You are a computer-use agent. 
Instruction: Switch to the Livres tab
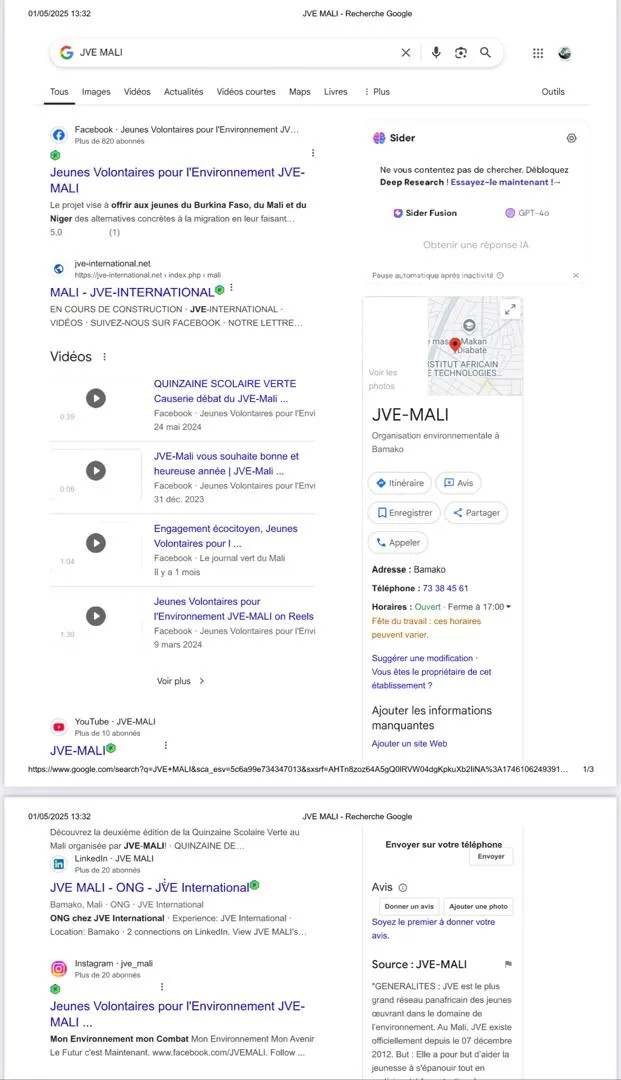(x=336, y=92)
